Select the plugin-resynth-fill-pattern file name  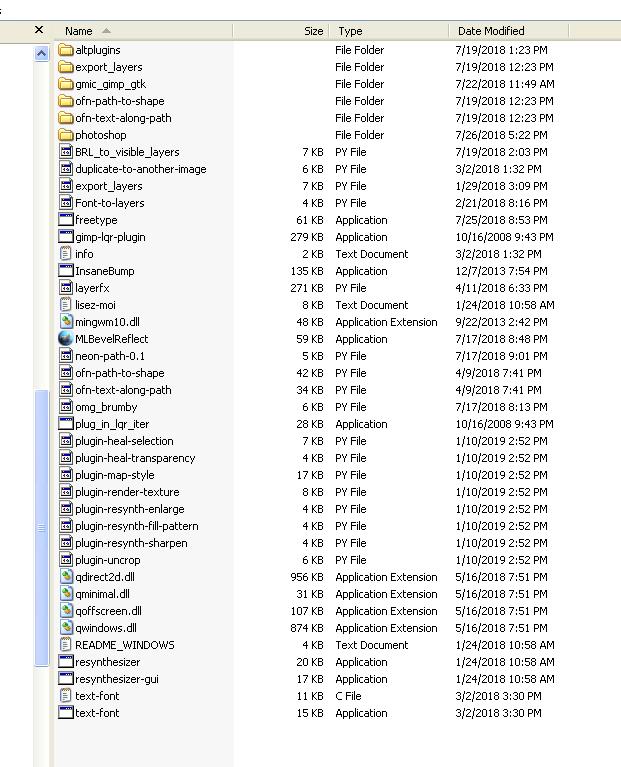137,526
